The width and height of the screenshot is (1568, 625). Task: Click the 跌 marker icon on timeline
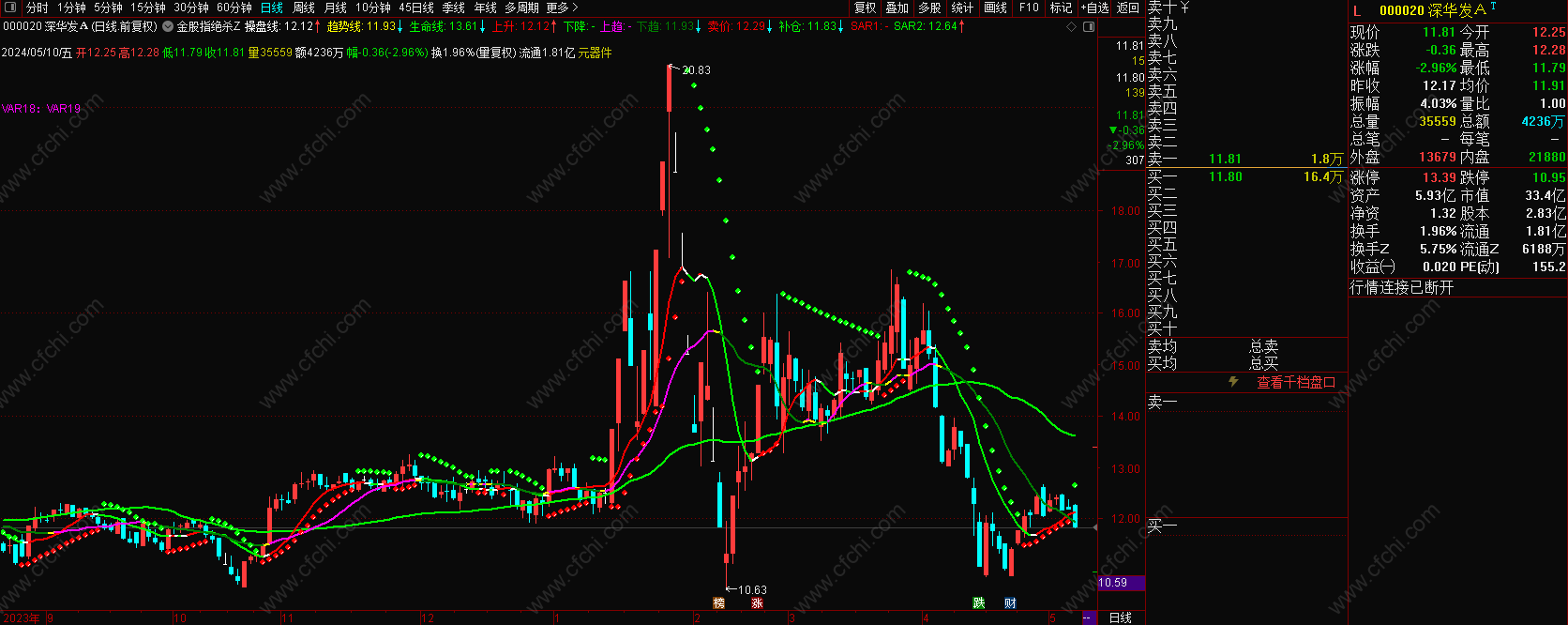pos(979,603)
